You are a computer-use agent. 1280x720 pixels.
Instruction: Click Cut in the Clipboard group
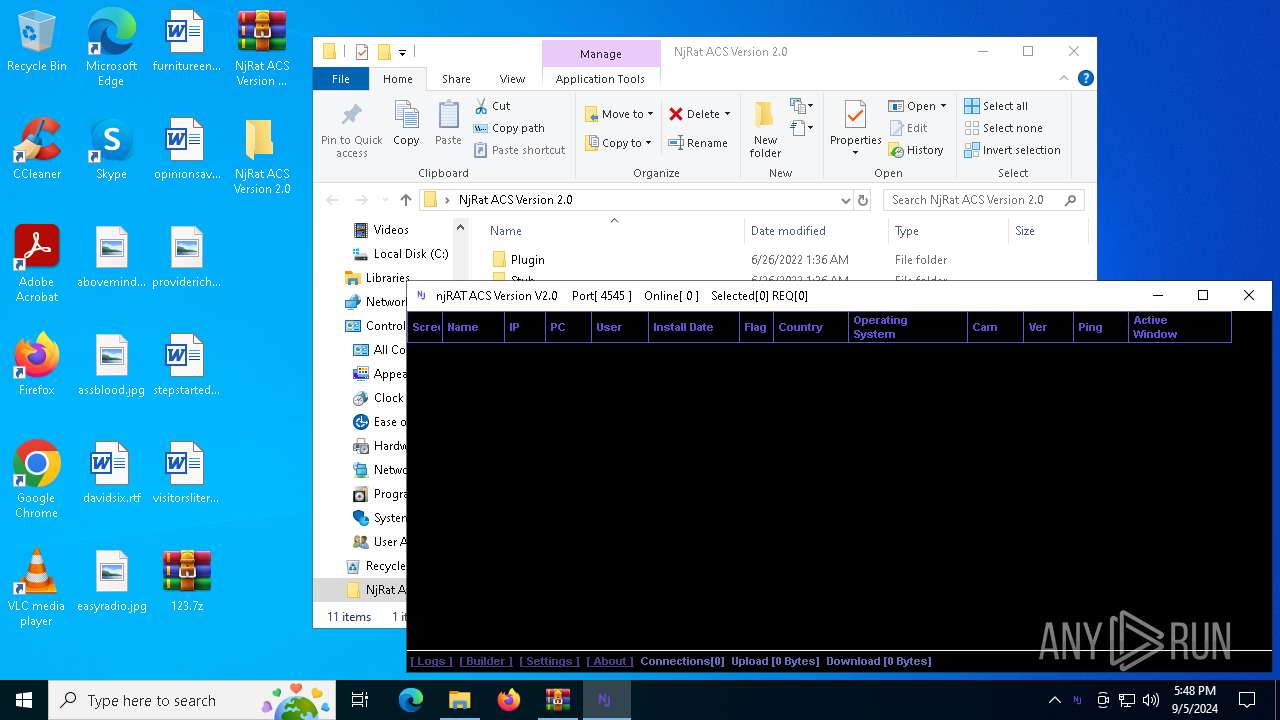[492, 106]
